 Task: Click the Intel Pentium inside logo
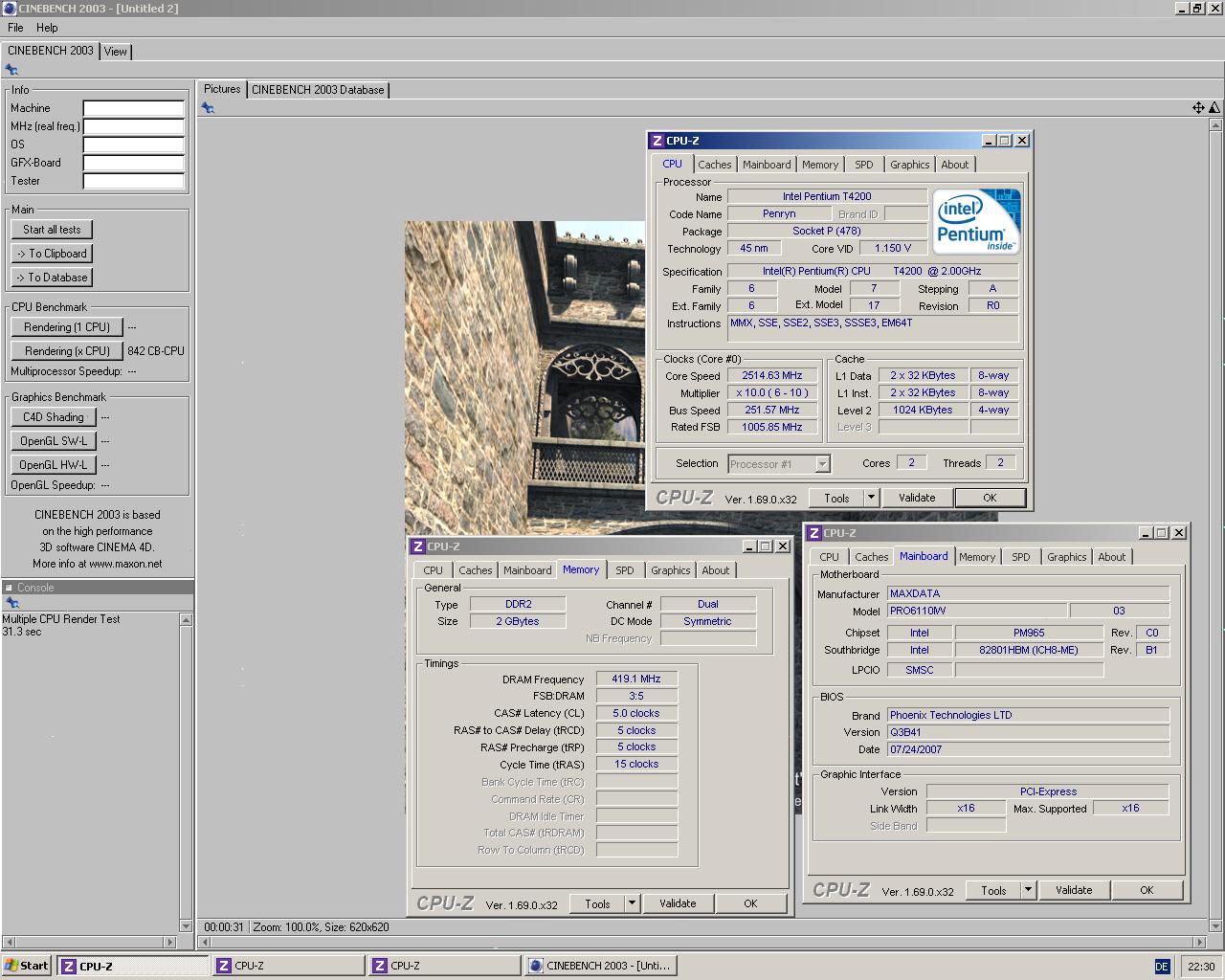pyautogui.click(x=977, y=221)
